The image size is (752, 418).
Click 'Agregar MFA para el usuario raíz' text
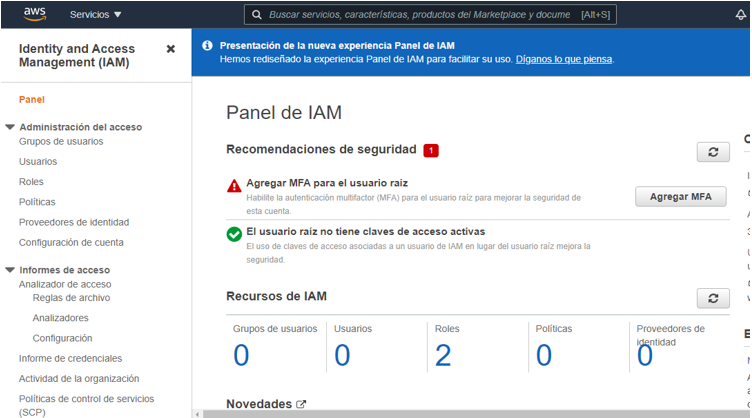[x=327, y=183]
